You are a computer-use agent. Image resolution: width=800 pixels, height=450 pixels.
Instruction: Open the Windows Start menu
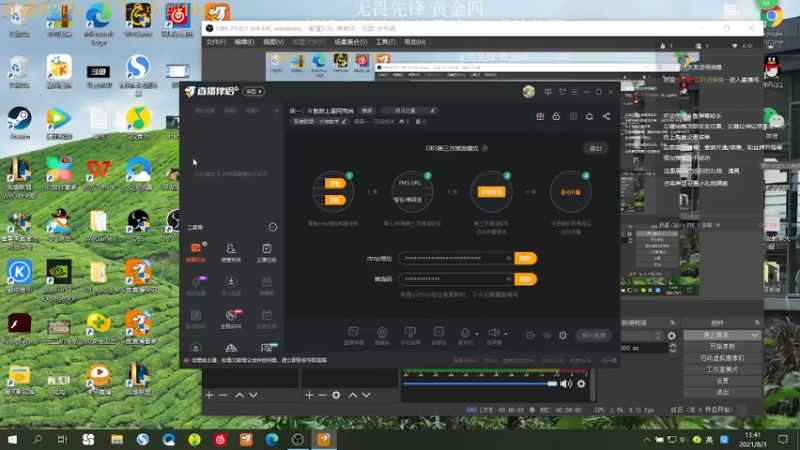point(12,439)
